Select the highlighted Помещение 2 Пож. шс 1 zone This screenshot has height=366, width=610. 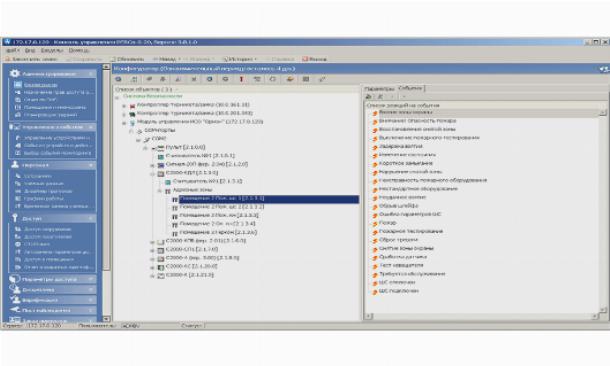[268, 199]
